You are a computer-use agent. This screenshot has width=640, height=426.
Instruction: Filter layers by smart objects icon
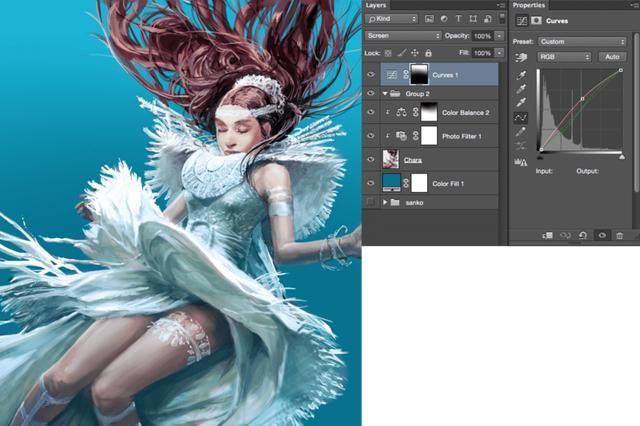click(x=488, y=19)
